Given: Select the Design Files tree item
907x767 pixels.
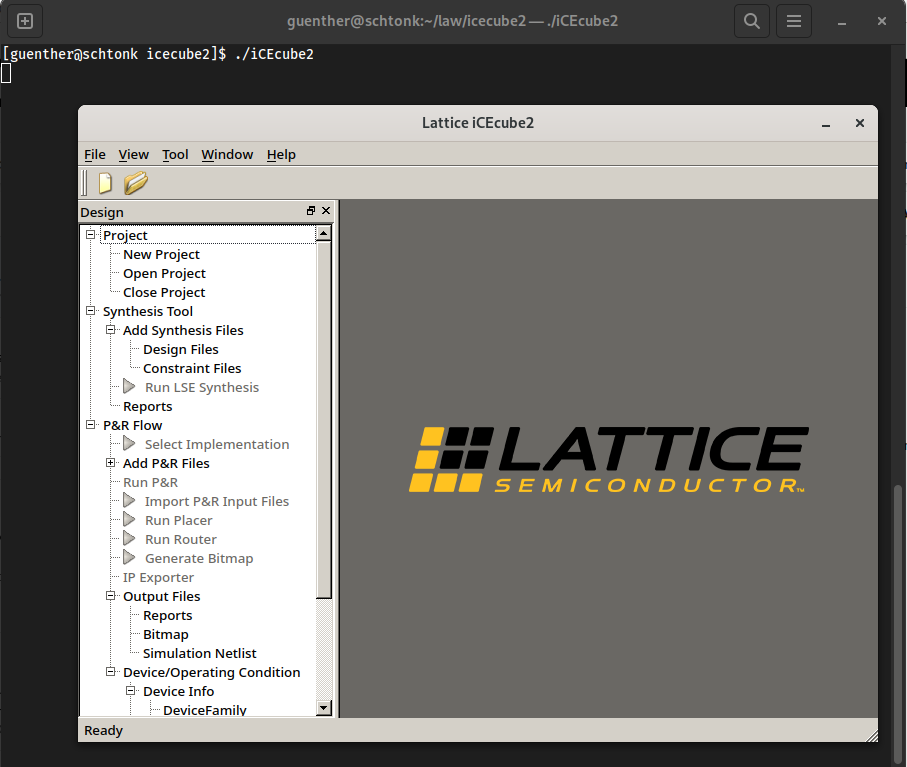Looking at the screenshot, I should tap(181, 349).
